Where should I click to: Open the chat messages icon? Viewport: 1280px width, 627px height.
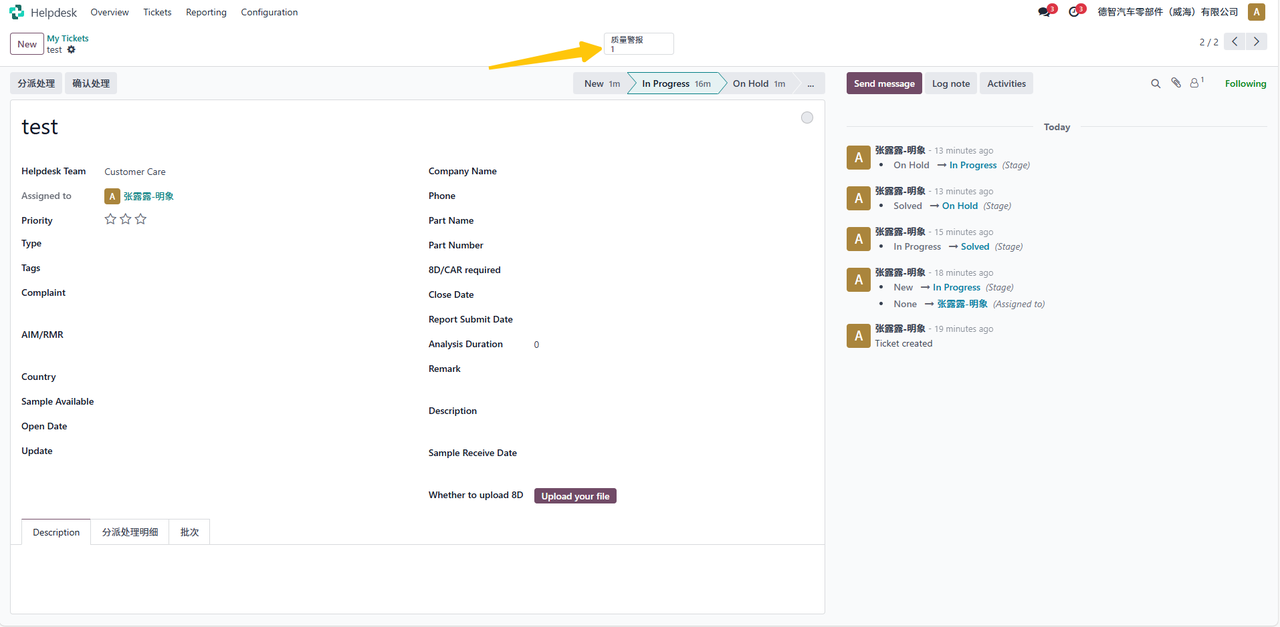tap(1044, 12)
